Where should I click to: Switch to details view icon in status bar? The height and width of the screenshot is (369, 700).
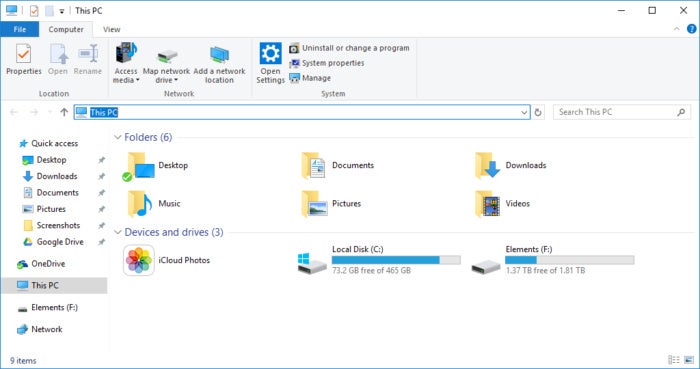pyautogui.click(x=674, y=360)
